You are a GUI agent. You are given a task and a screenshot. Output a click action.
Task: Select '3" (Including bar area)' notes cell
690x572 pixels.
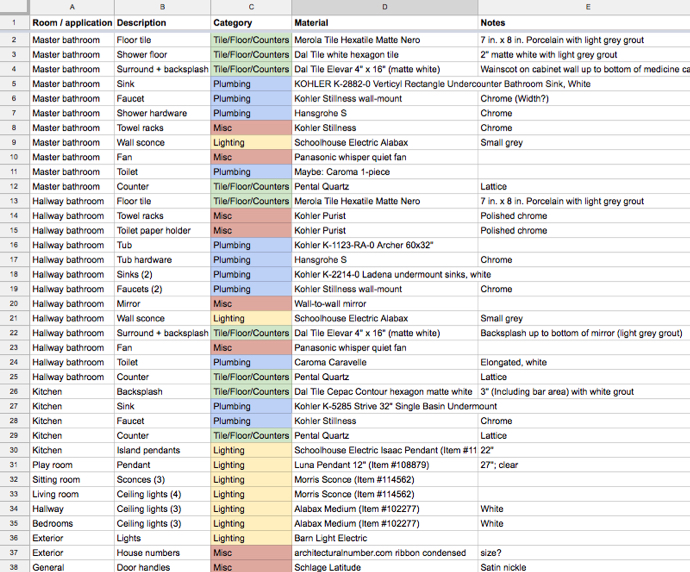584,392
